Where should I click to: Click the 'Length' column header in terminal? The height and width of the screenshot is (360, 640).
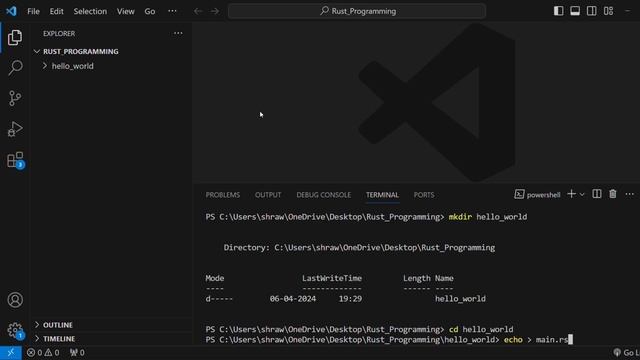[x=417, y=278]
